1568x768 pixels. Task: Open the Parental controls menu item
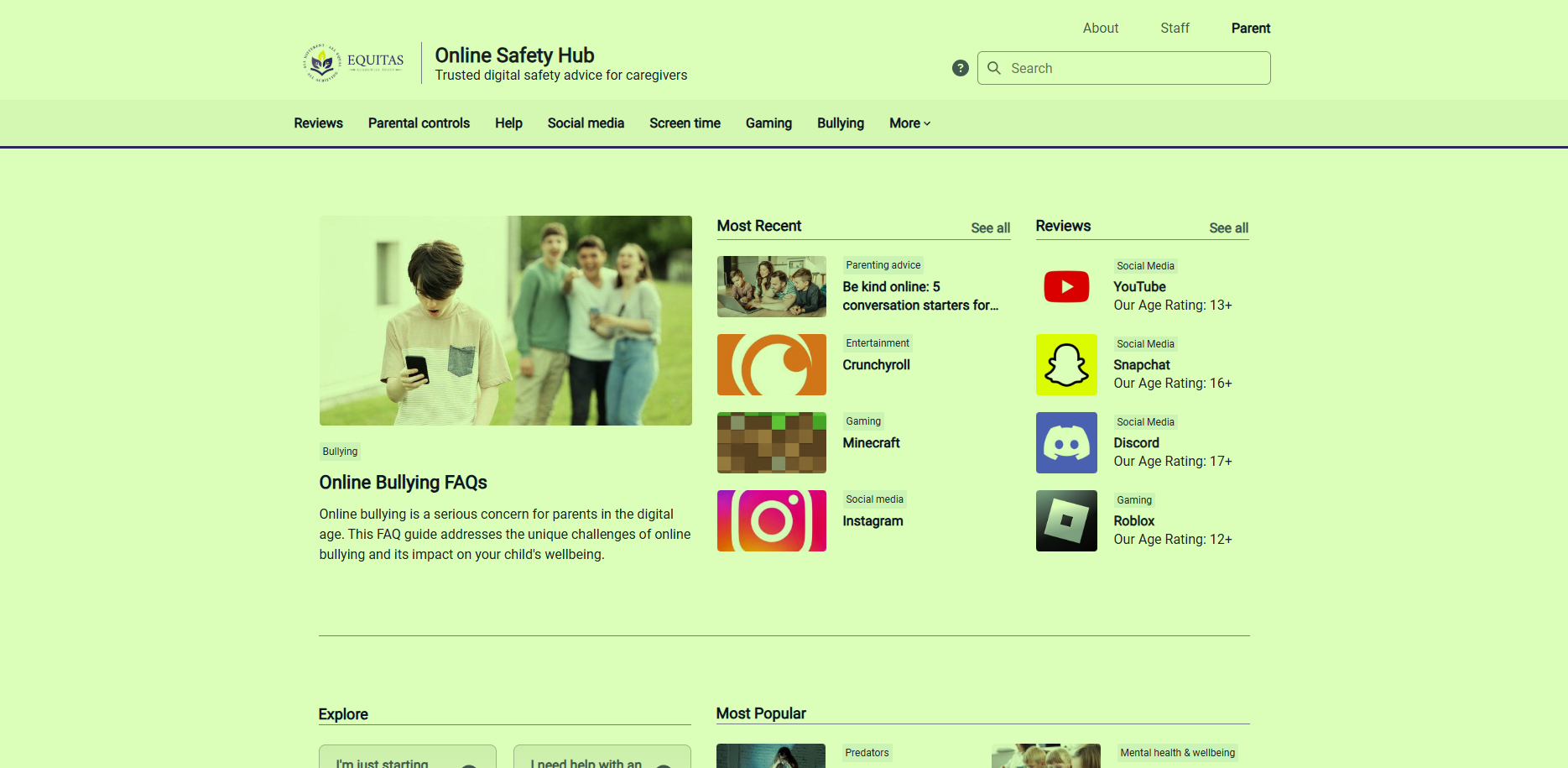[419, 123]
